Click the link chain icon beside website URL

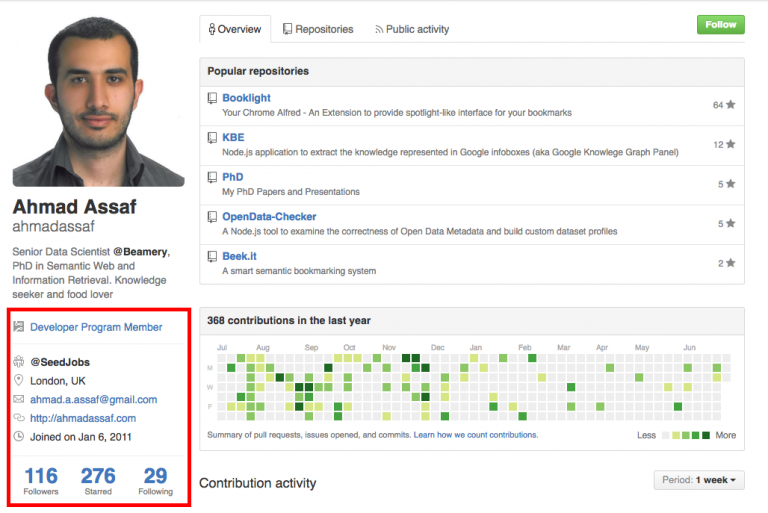point(19,418)
